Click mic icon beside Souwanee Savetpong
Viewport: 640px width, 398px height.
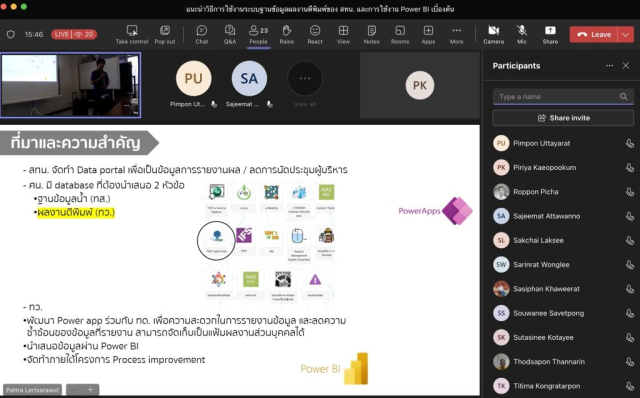click(x=630, y=313)
